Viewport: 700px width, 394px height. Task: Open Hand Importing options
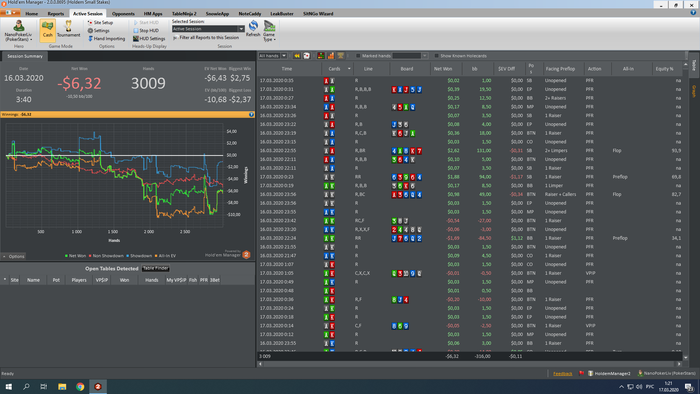[x=106, y=39]
